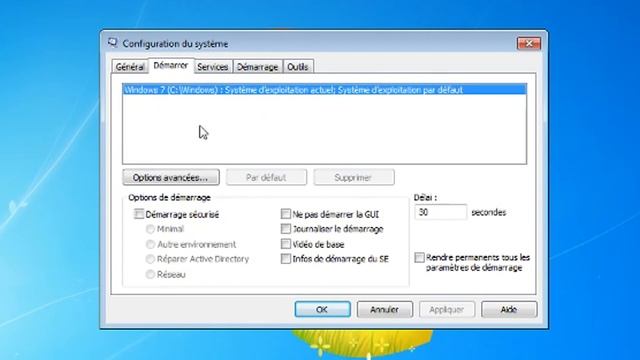Click the Annuler button
Screen dimensions: 640x360
tap(384, 309)
